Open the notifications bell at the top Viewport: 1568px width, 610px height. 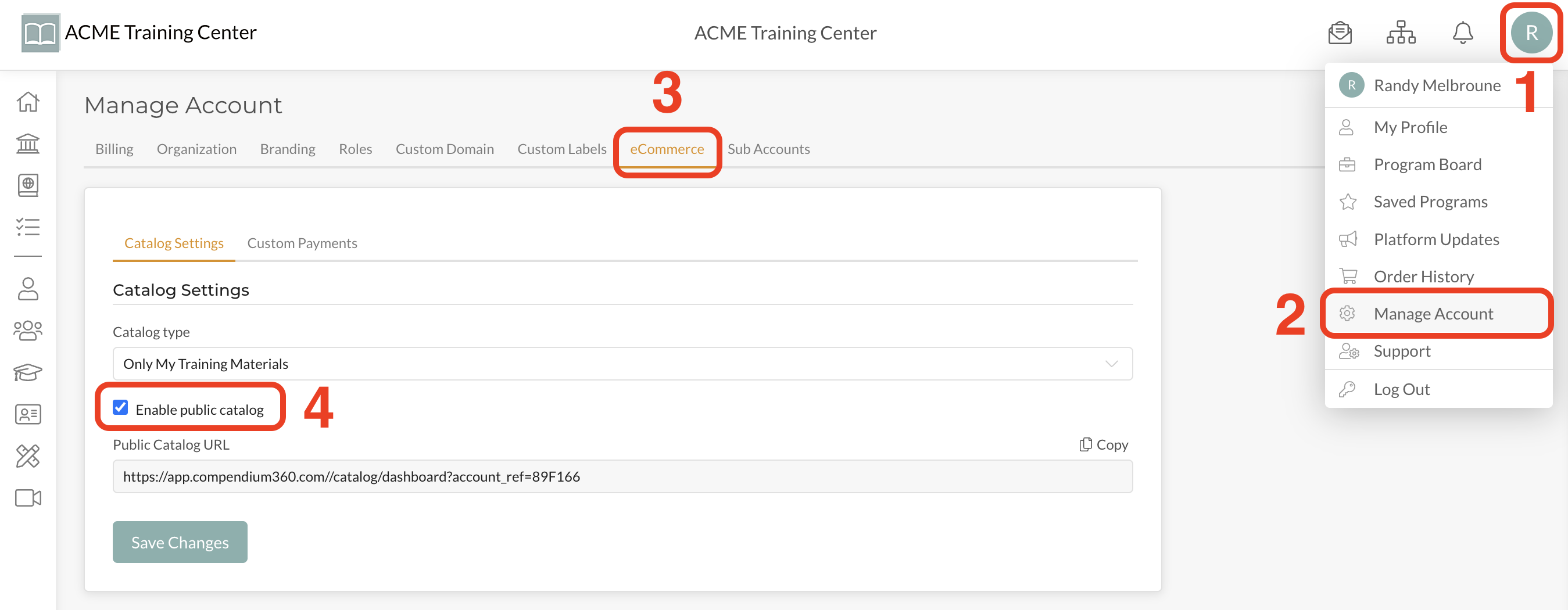1463,34
